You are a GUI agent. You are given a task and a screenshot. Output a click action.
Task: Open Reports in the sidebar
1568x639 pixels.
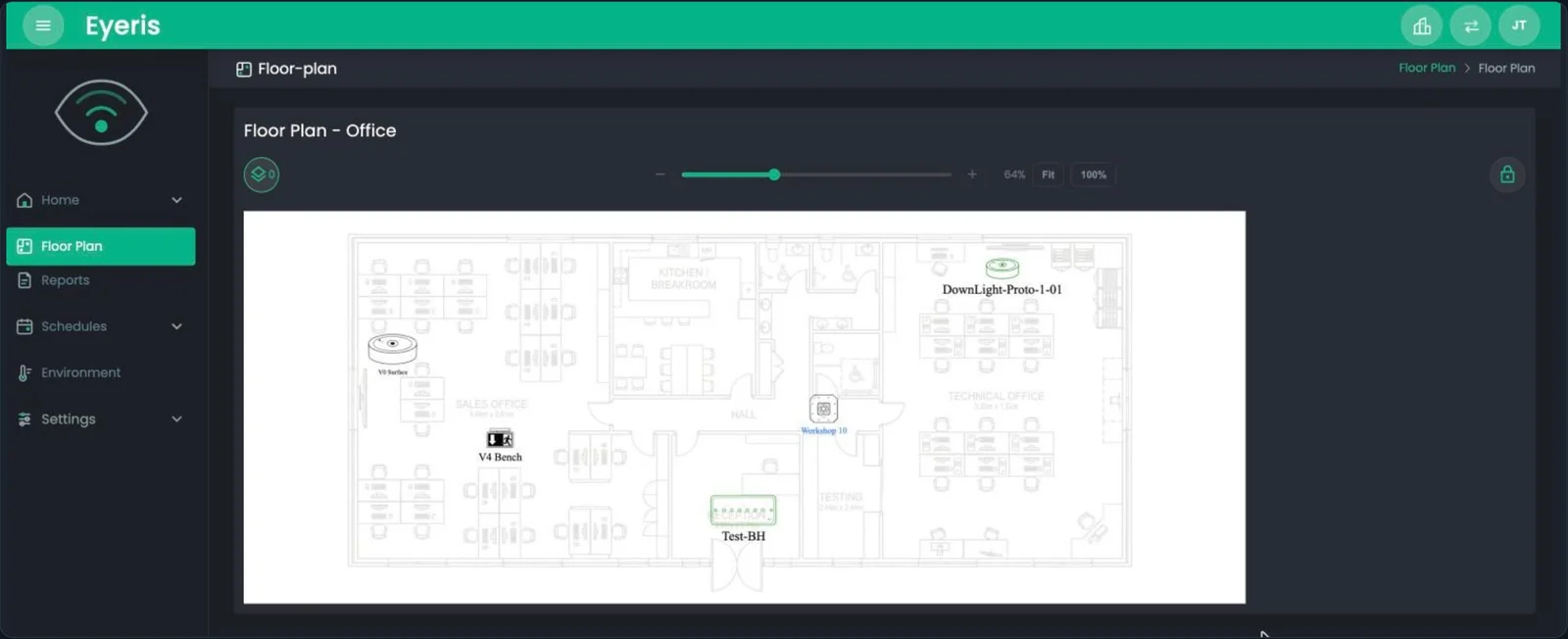point(65,280)
